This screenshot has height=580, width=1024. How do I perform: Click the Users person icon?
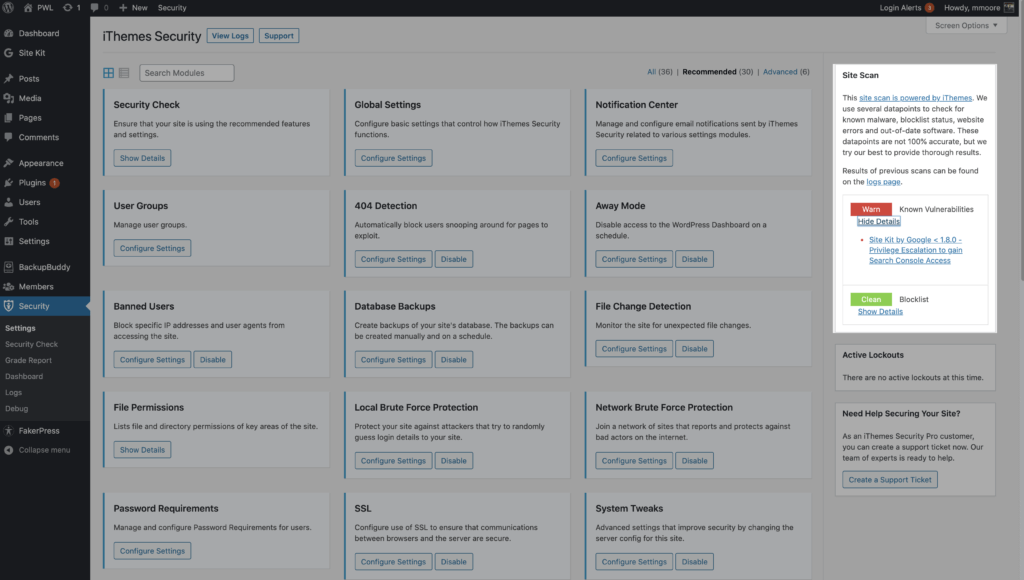[x=8, y=202]
